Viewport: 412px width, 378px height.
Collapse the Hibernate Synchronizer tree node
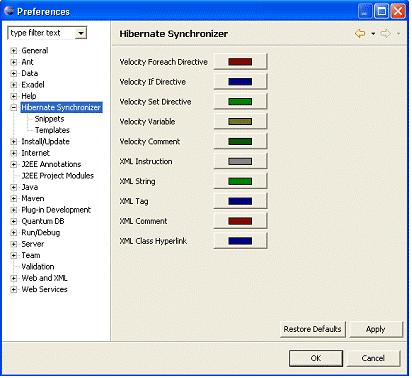(x=14, y=108)
